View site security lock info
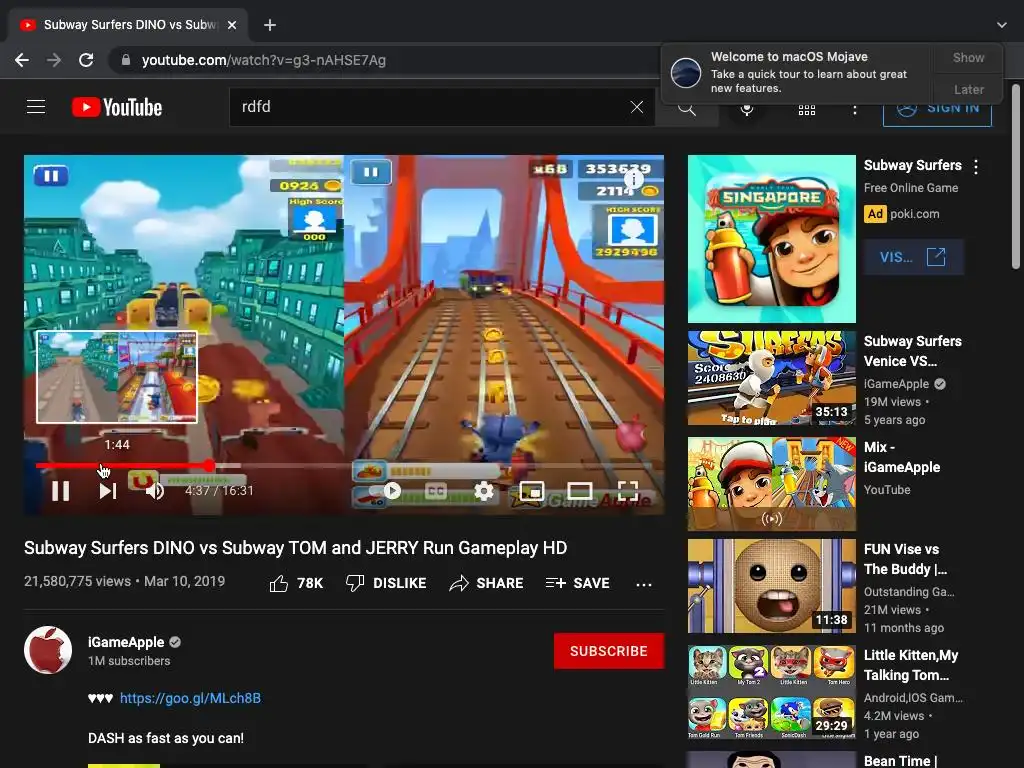This screenshot has height=768, width=1024. 126,60
